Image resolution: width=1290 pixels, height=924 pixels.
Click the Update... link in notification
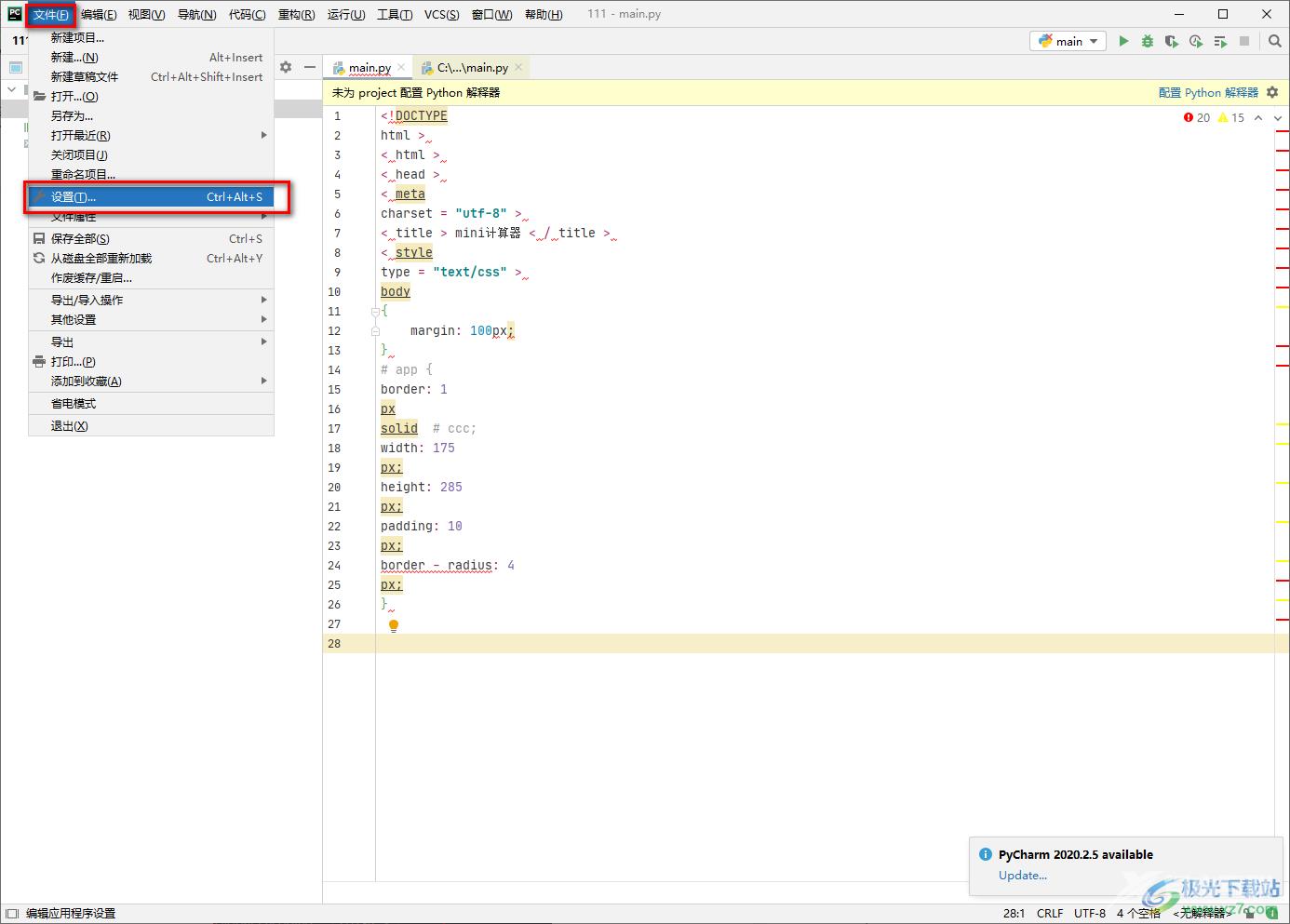pos(1023,875)
